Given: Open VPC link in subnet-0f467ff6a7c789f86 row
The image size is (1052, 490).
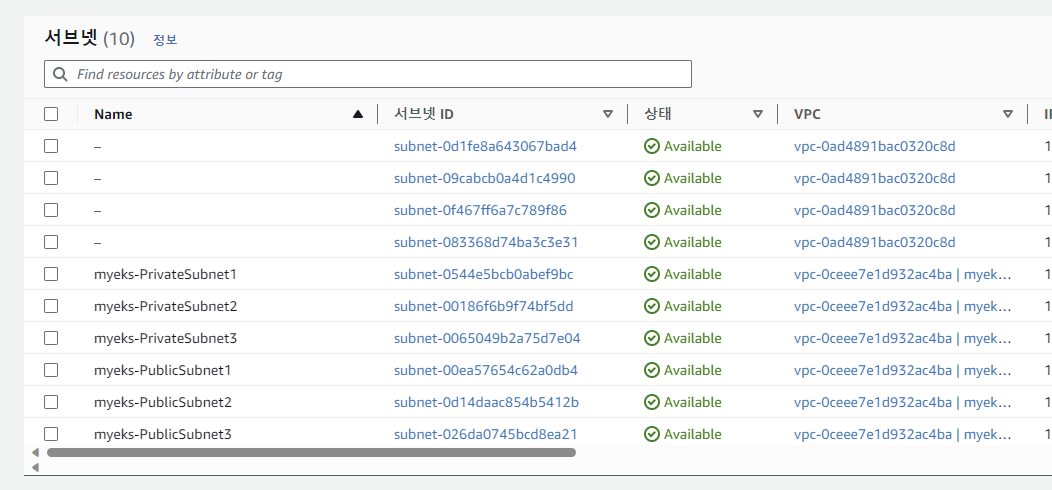Looking at the screenshot, I should tap(874, 210).
